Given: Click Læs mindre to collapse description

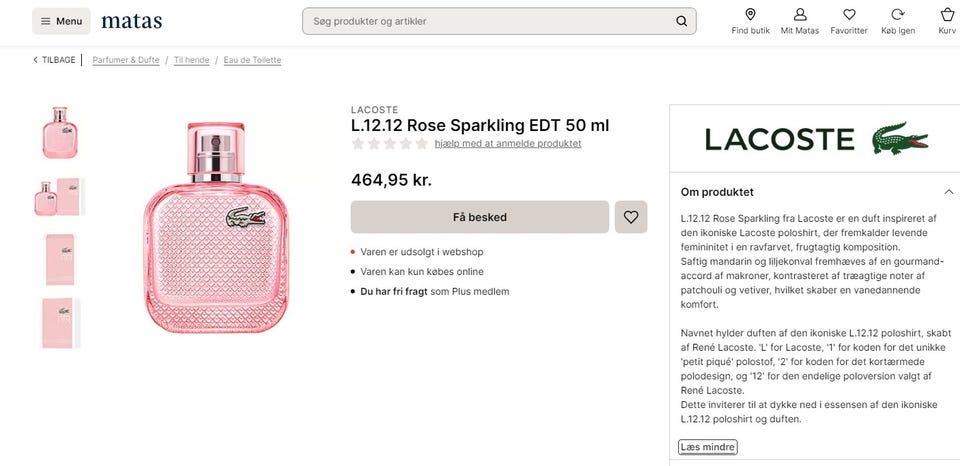Looking at the screenshot, I should pos(707,447).
